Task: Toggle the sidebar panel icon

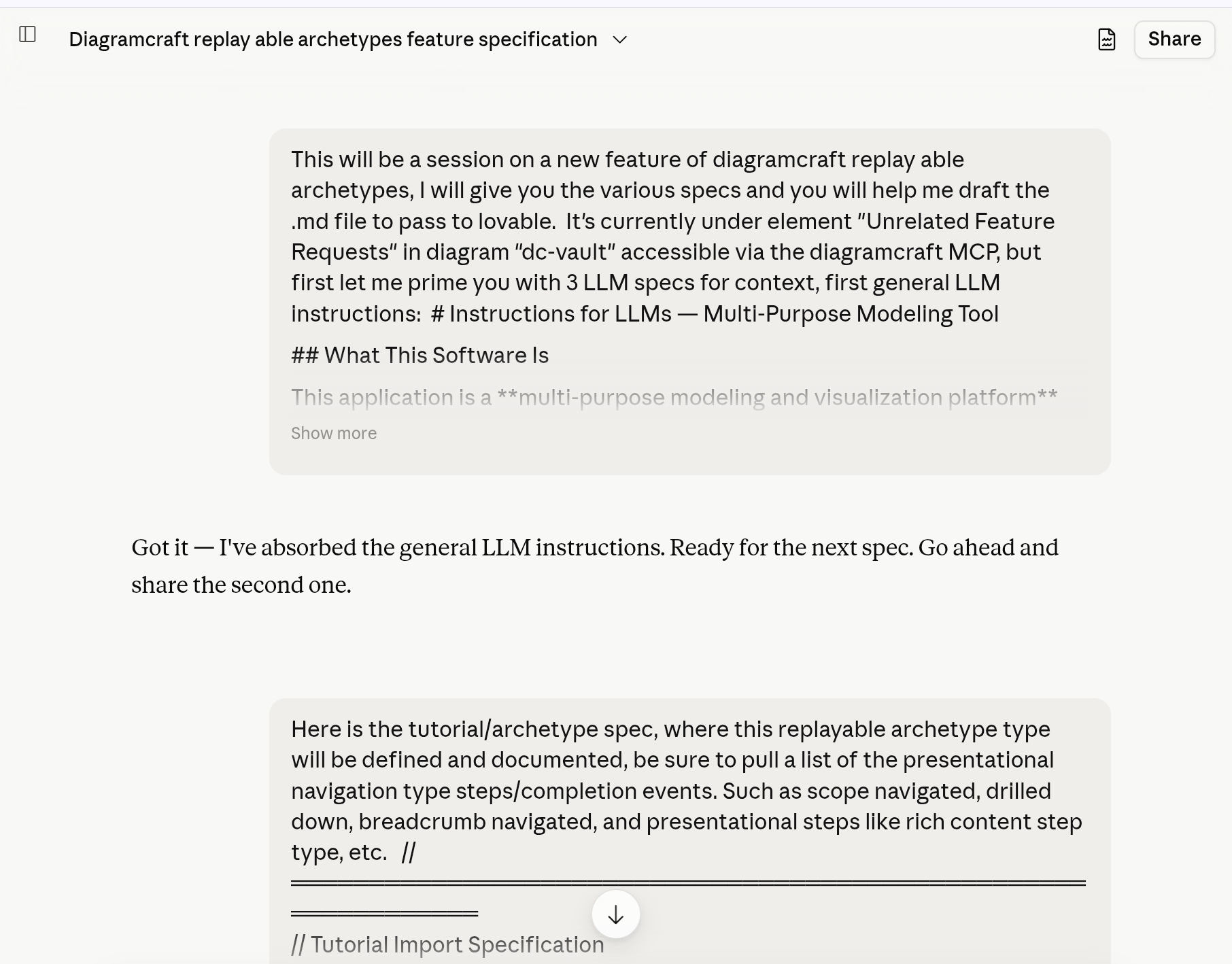Action: [27, 34]
